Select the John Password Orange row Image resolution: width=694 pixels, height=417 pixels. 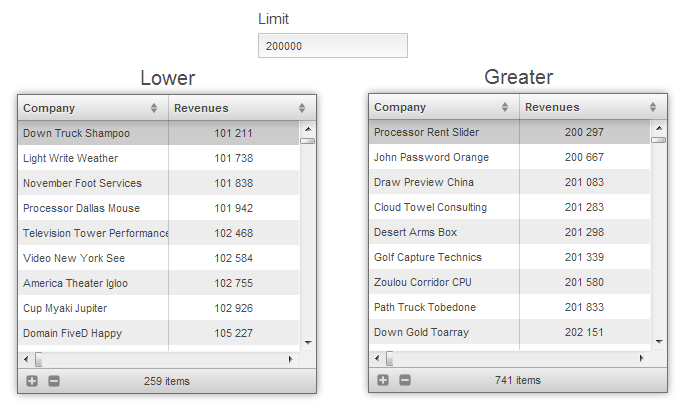[510, 157]
